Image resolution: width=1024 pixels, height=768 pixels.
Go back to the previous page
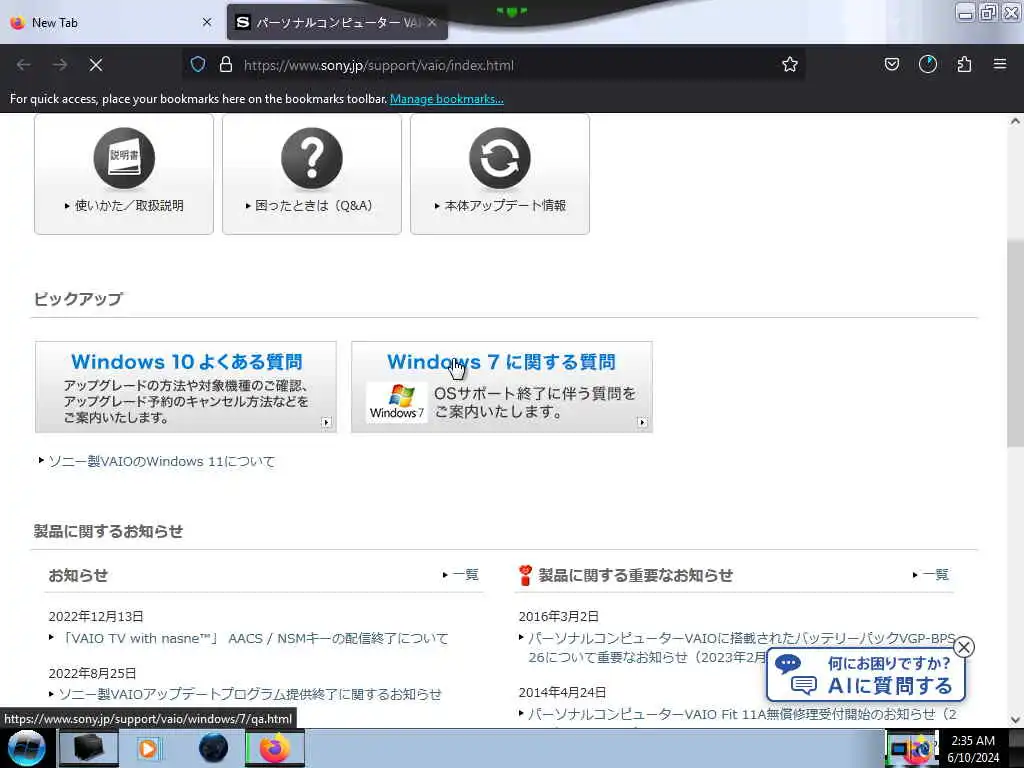pos(24,65)
